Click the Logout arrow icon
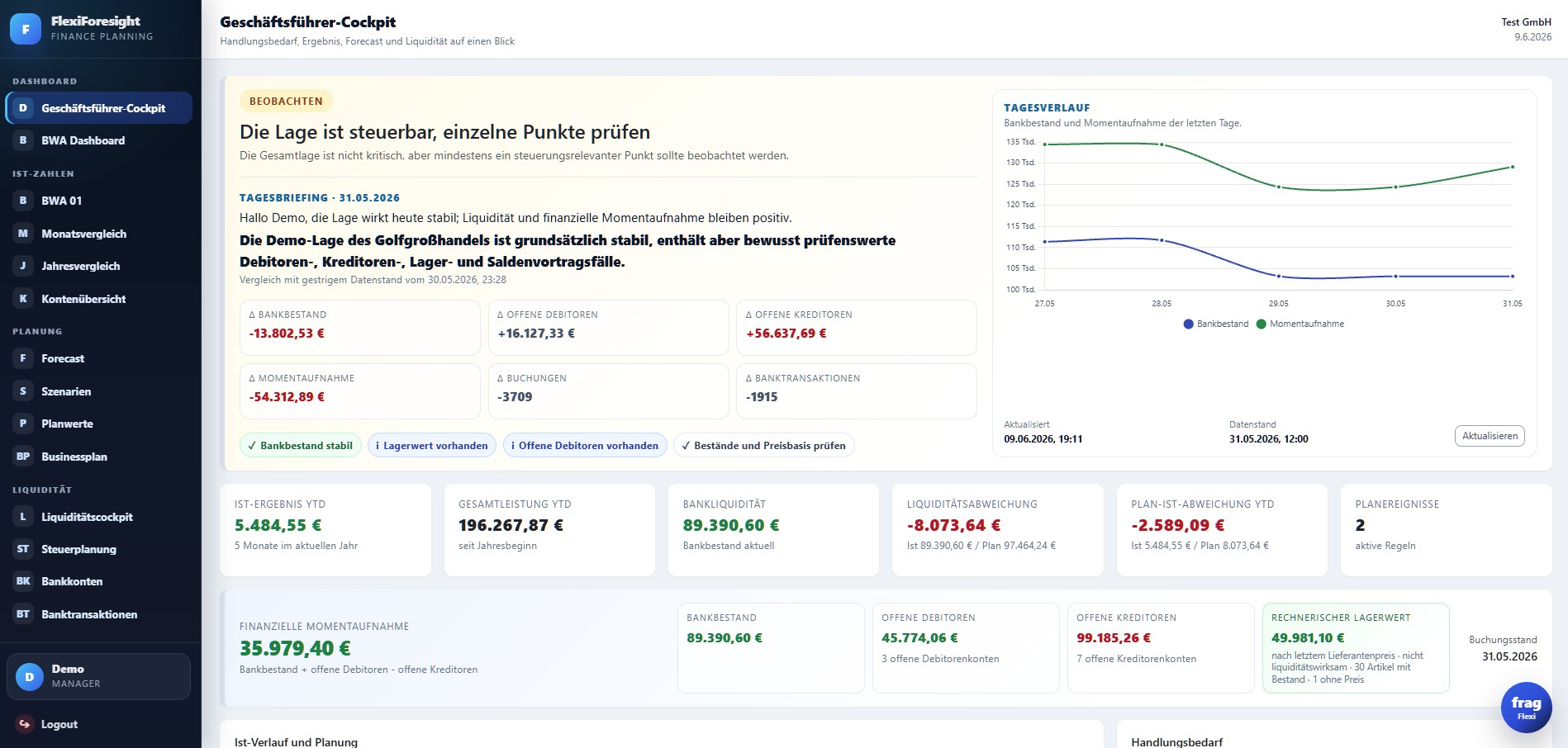Viewport: 1568px width, 748px height. tap(25, 724)
